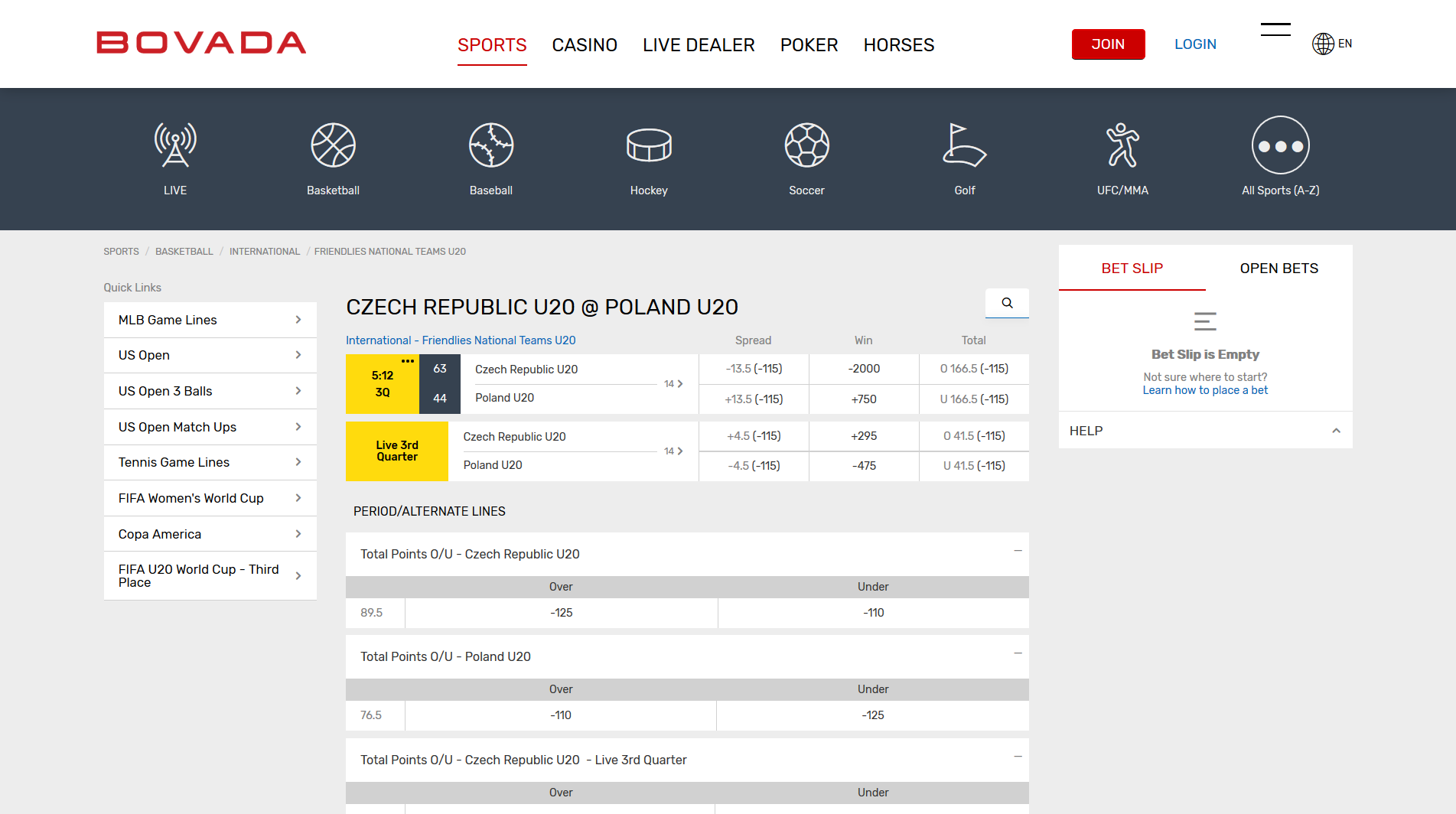This screenshot has height=814, width=1456.
Task: Select Under -110 on Czech 89.5 line
Action: (874, 613)
